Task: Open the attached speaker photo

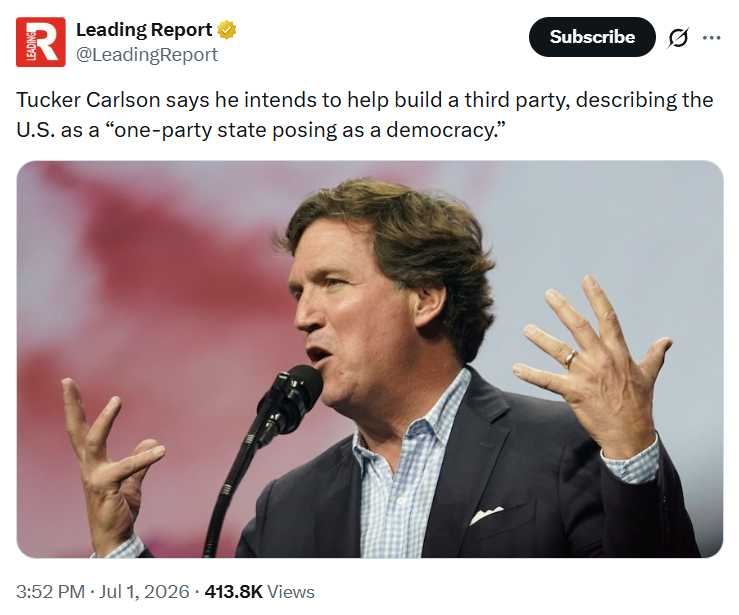Action: point(370,359)
